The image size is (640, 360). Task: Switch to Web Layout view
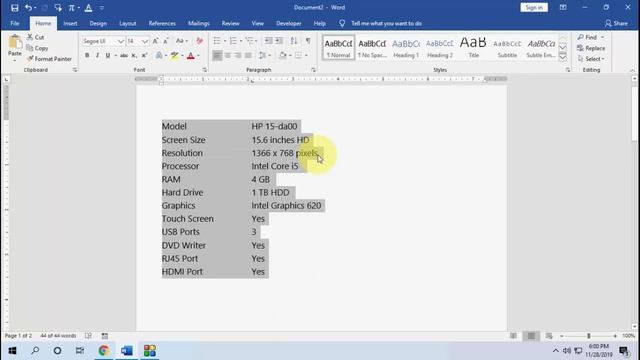pos(549,336)
